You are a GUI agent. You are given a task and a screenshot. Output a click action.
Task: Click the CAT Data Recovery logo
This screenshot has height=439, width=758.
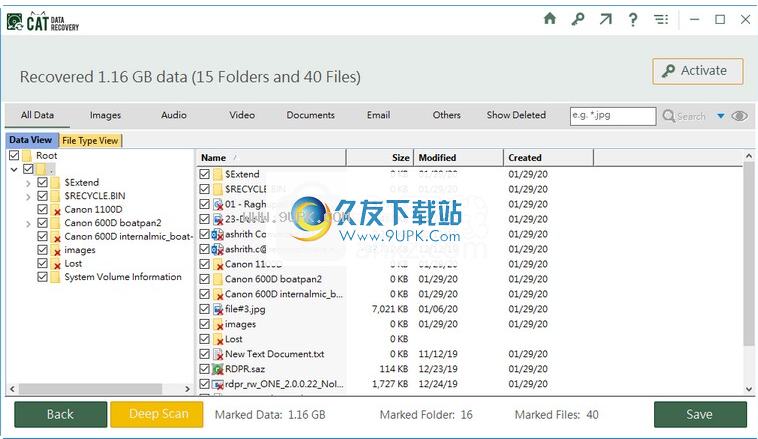43,22
